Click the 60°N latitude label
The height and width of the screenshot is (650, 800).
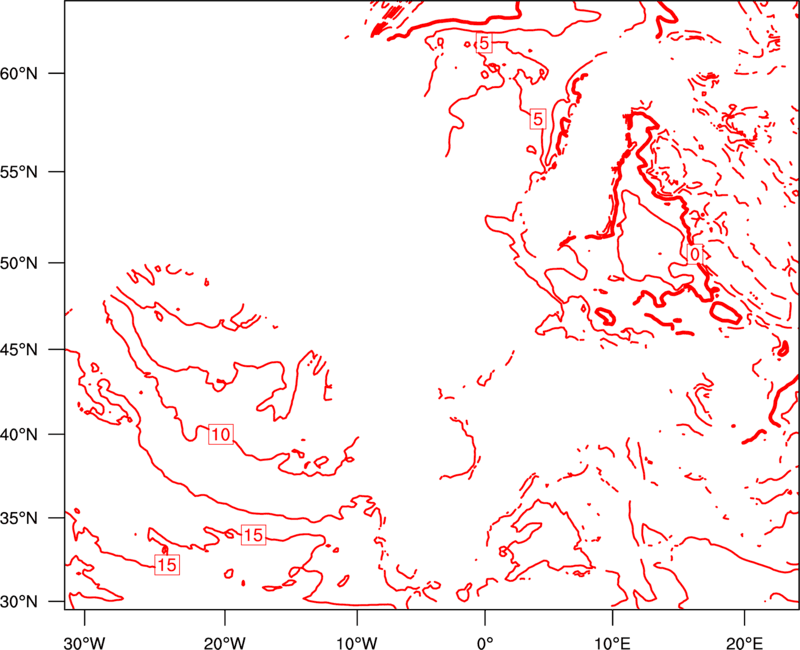coord(19,73)
